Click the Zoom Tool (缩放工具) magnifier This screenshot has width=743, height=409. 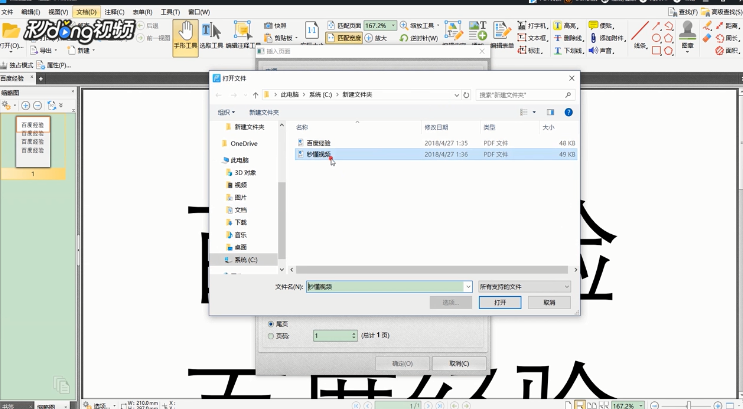404,25
